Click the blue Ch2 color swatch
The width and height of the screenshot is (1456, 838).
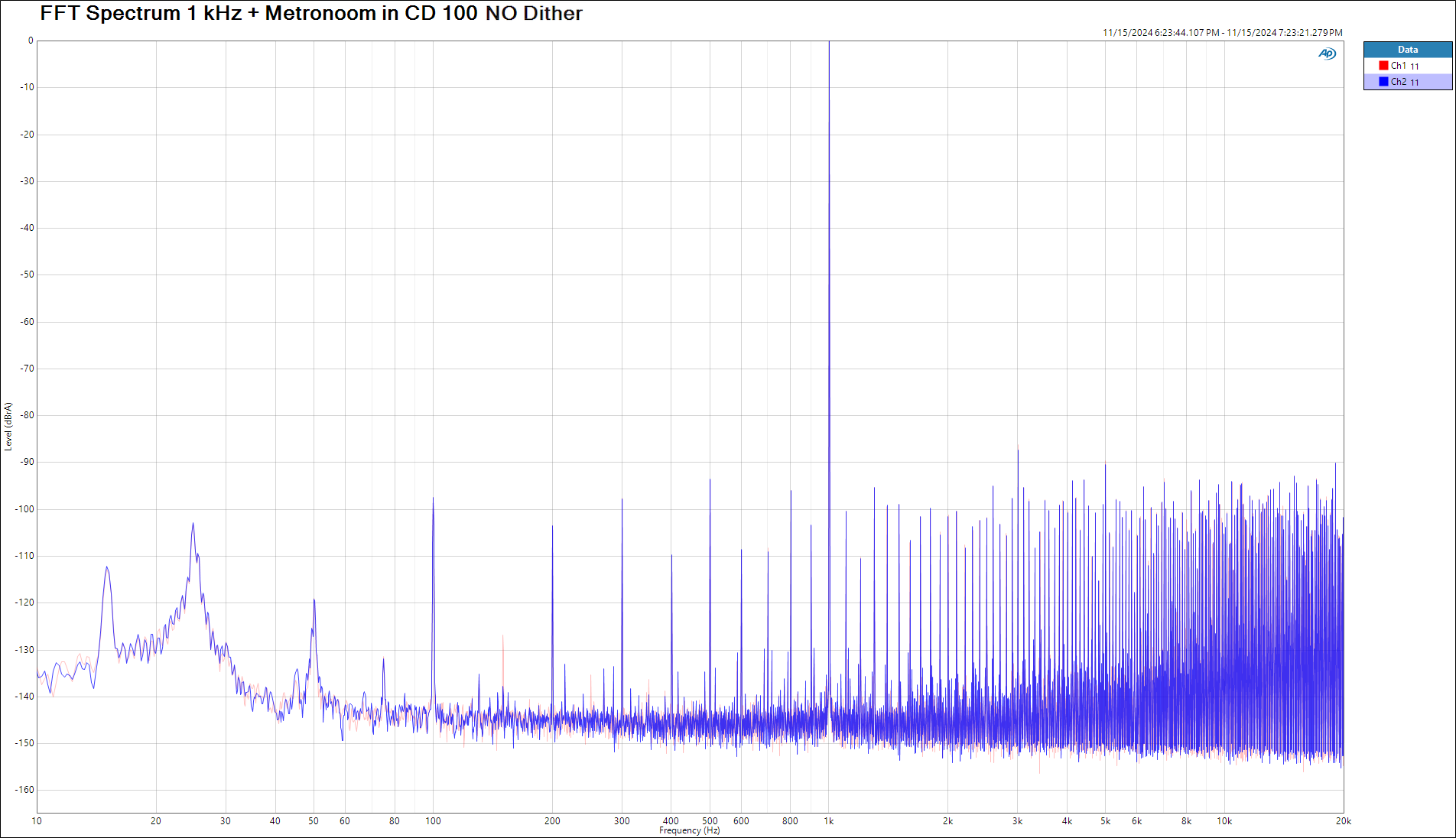click(1383, 82)
